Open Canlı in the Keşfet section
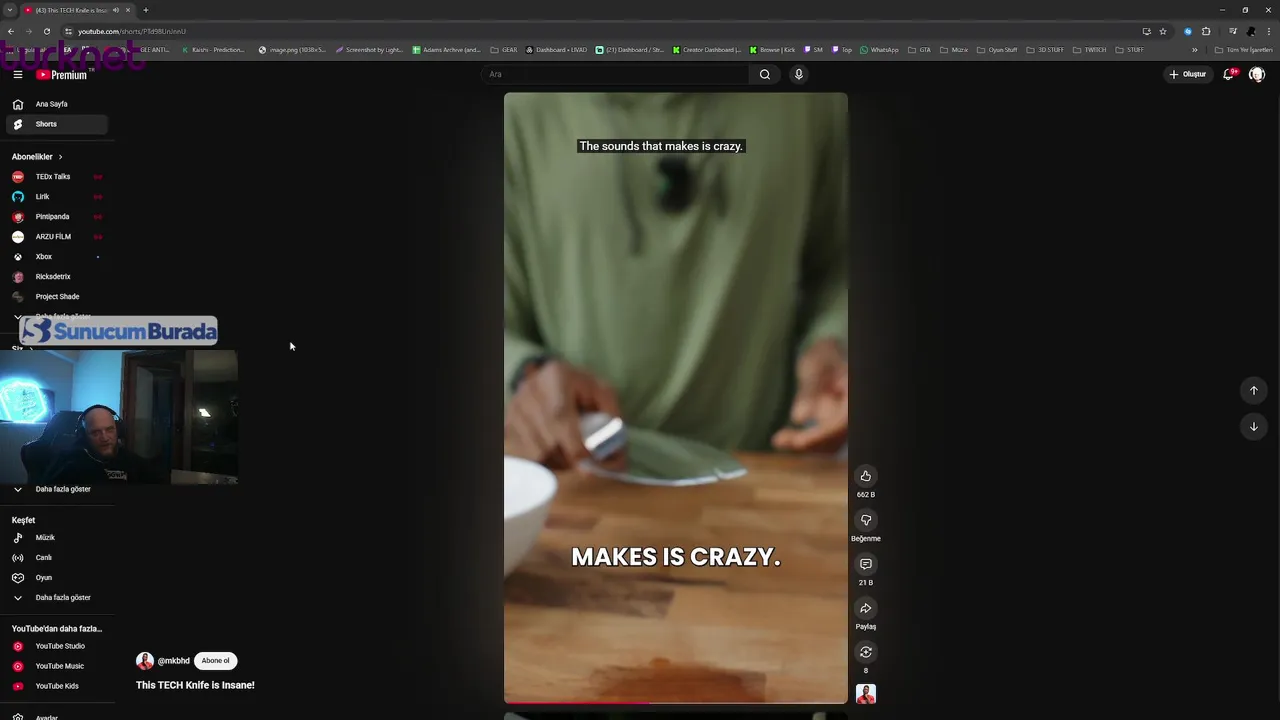 click(55, 558)
